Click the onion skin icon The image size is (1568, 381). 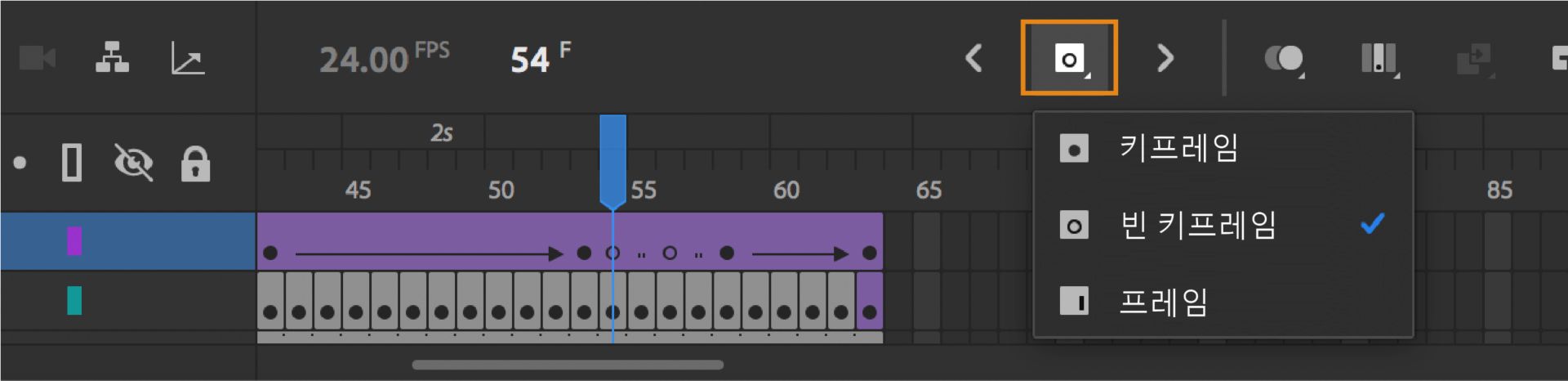coord(1284,59)
